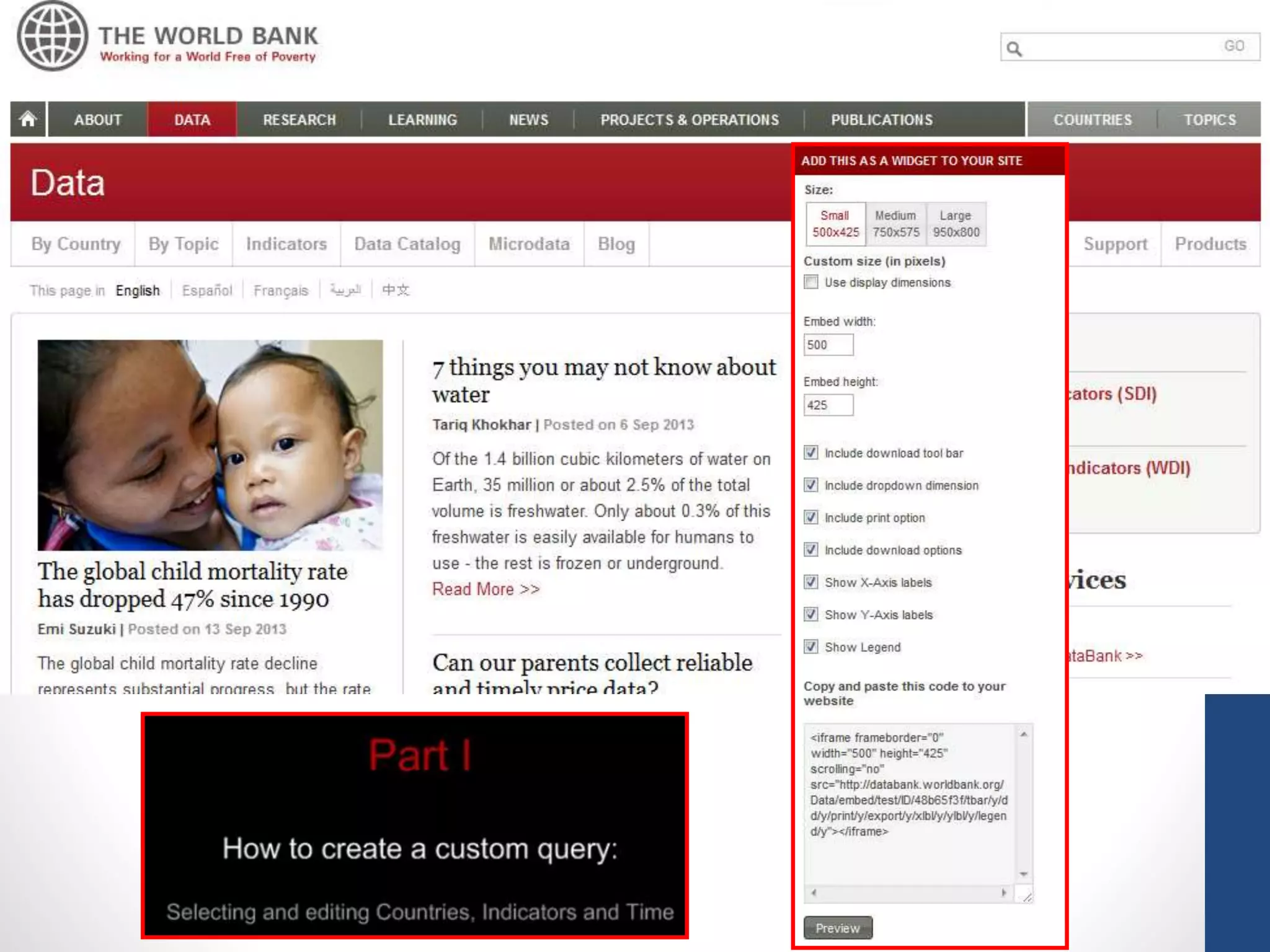
Task: Enable Use display dimensions checkbox
Action: click(x=810, y=283)
